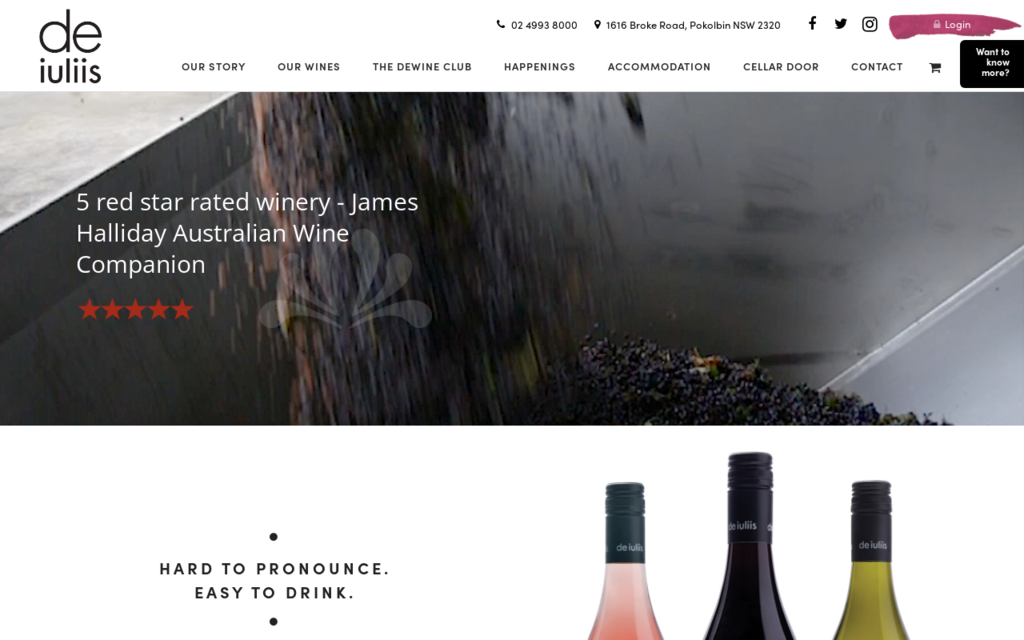The height and width of the screenshot is (640, 1024).
Task: Click the de iuliis logo
Action: pos(70,46)
